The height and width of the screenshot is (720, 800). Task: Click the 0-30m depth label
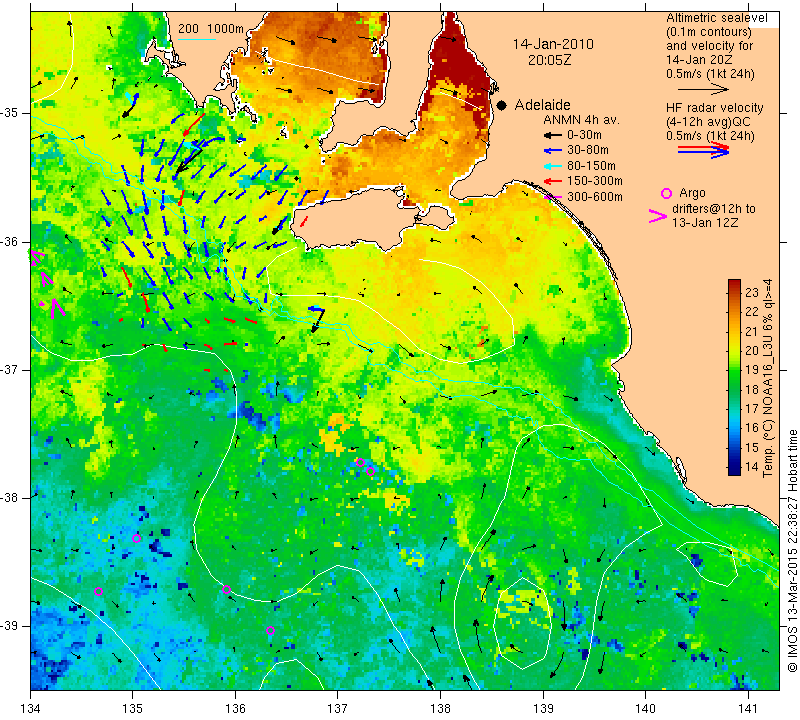584,135
